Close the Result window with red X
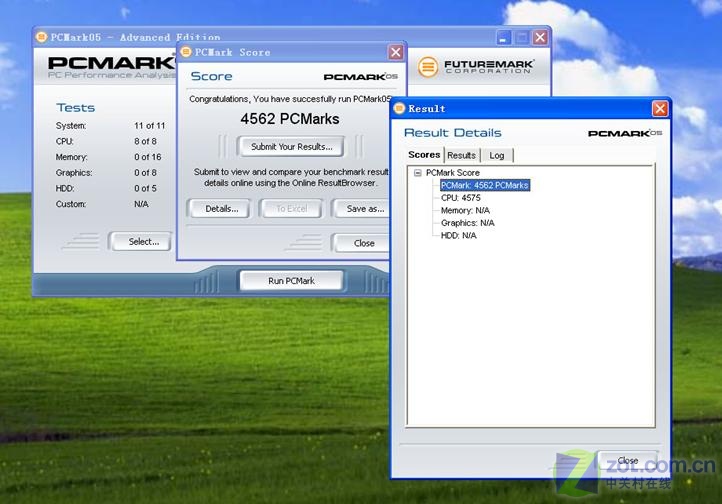 pos(660,109)
